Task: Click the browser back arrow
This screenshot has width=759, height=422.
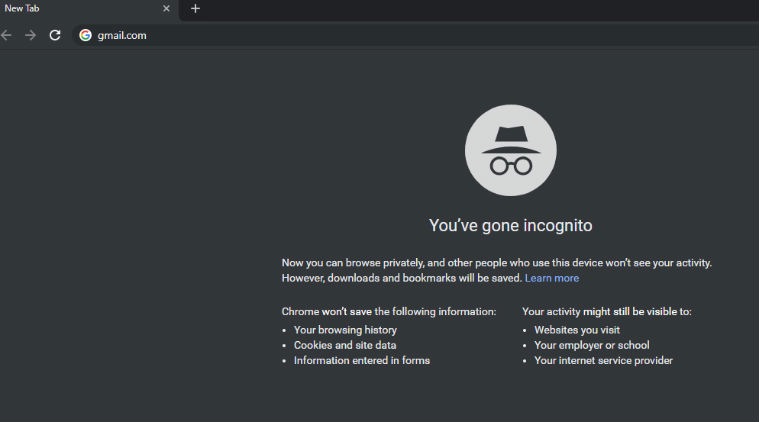Action: [6, 35]
